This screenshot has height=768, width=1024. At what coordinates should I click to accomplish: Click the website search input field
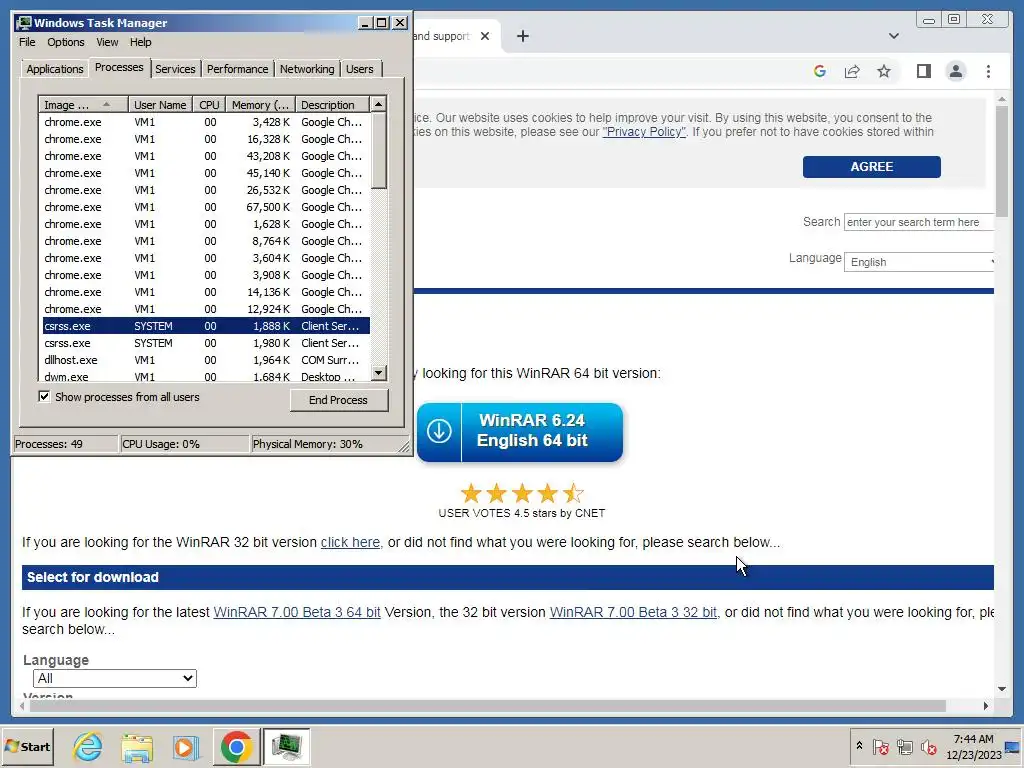pos(918,222)
